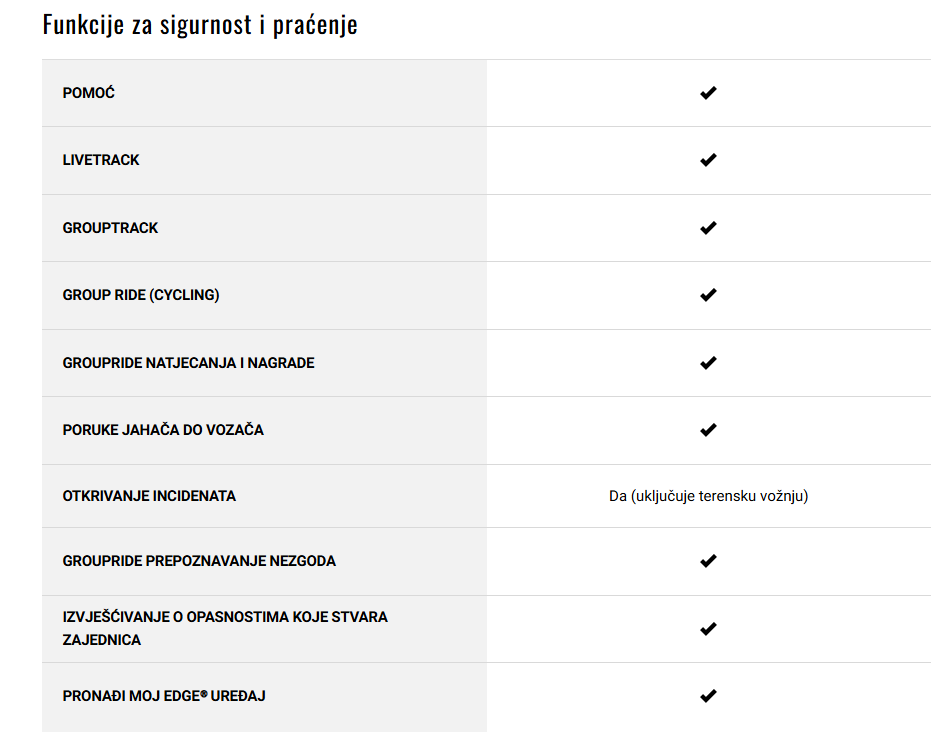Click the PRONAĐI MOJ EDGE UREĐAJ label
The image size is (951, 732).
[164, 696]
